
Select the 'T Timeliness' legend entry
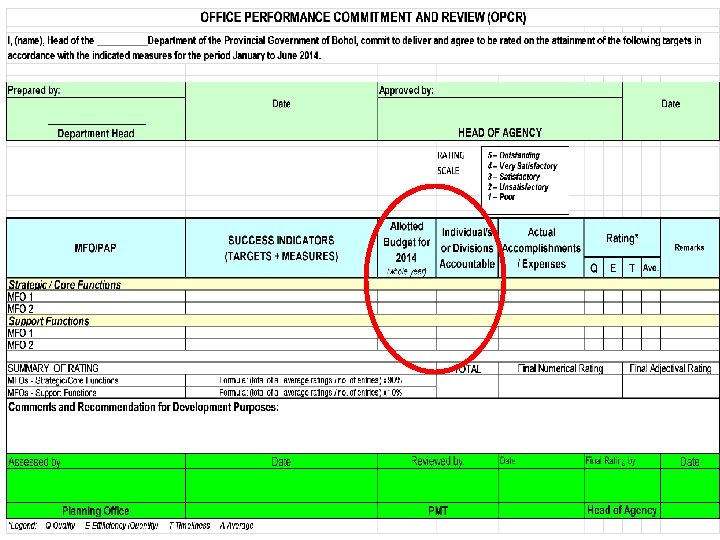[189, 526]
